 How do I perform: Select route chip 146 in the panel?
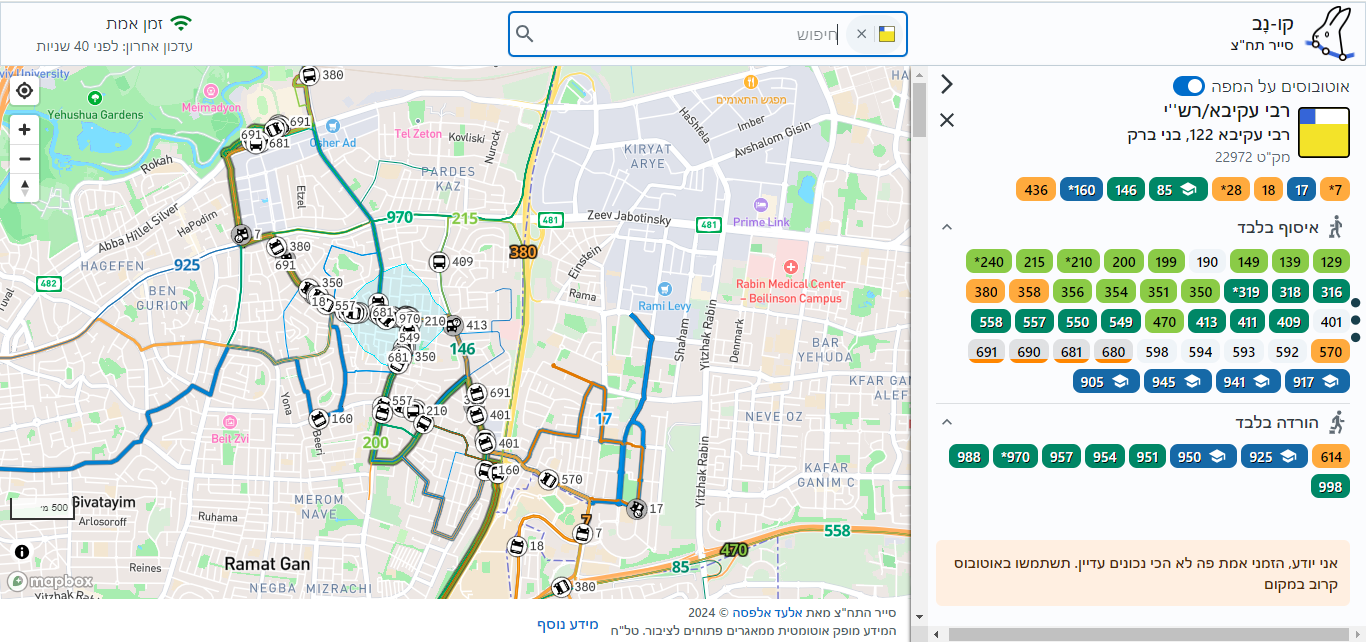(x=1125, y=189)
